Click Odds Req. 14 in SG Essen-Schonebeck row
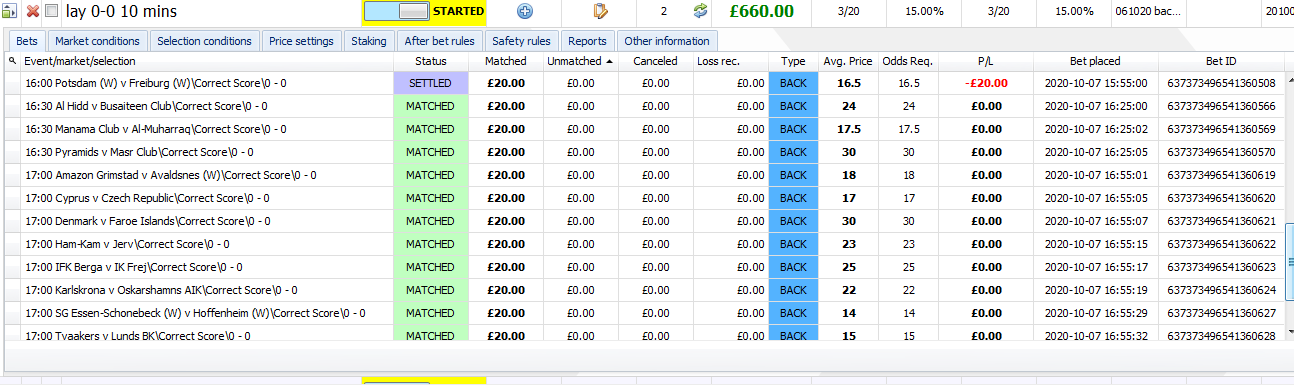 pyautogui.click(x=909, y=313)
